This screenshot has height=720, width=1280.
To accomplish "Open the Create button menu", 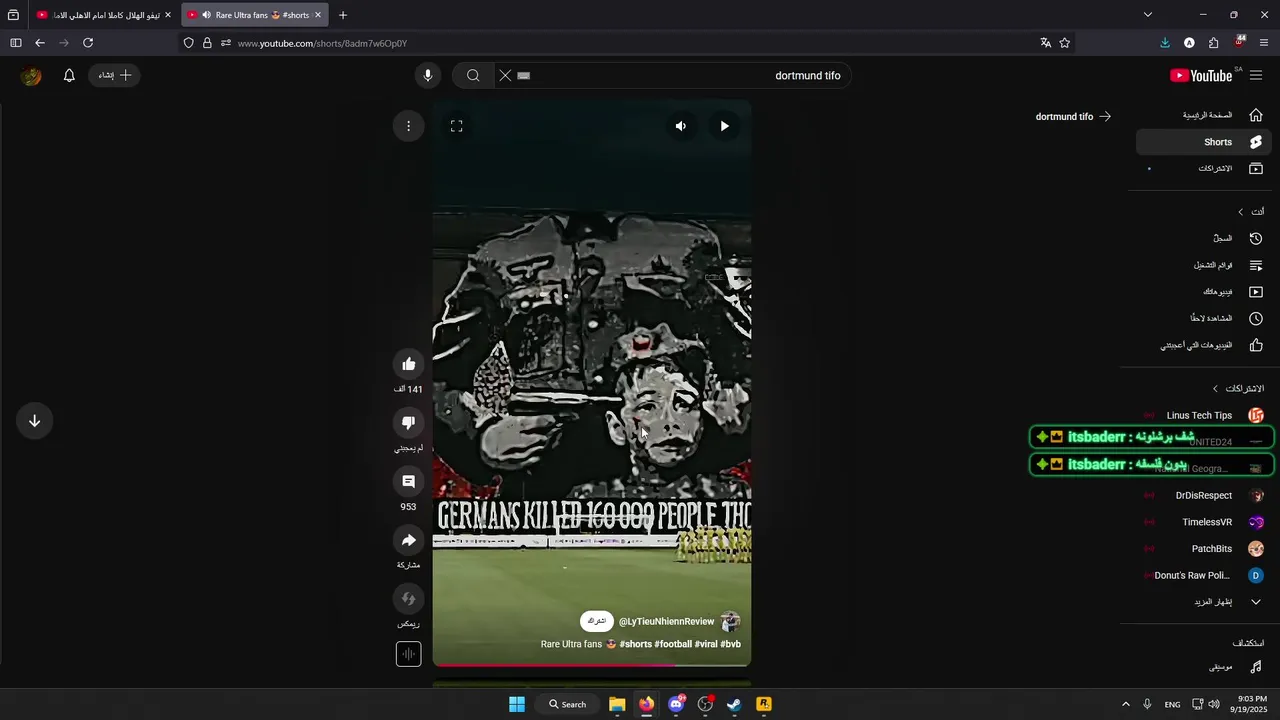I will [x=115, y=75].
